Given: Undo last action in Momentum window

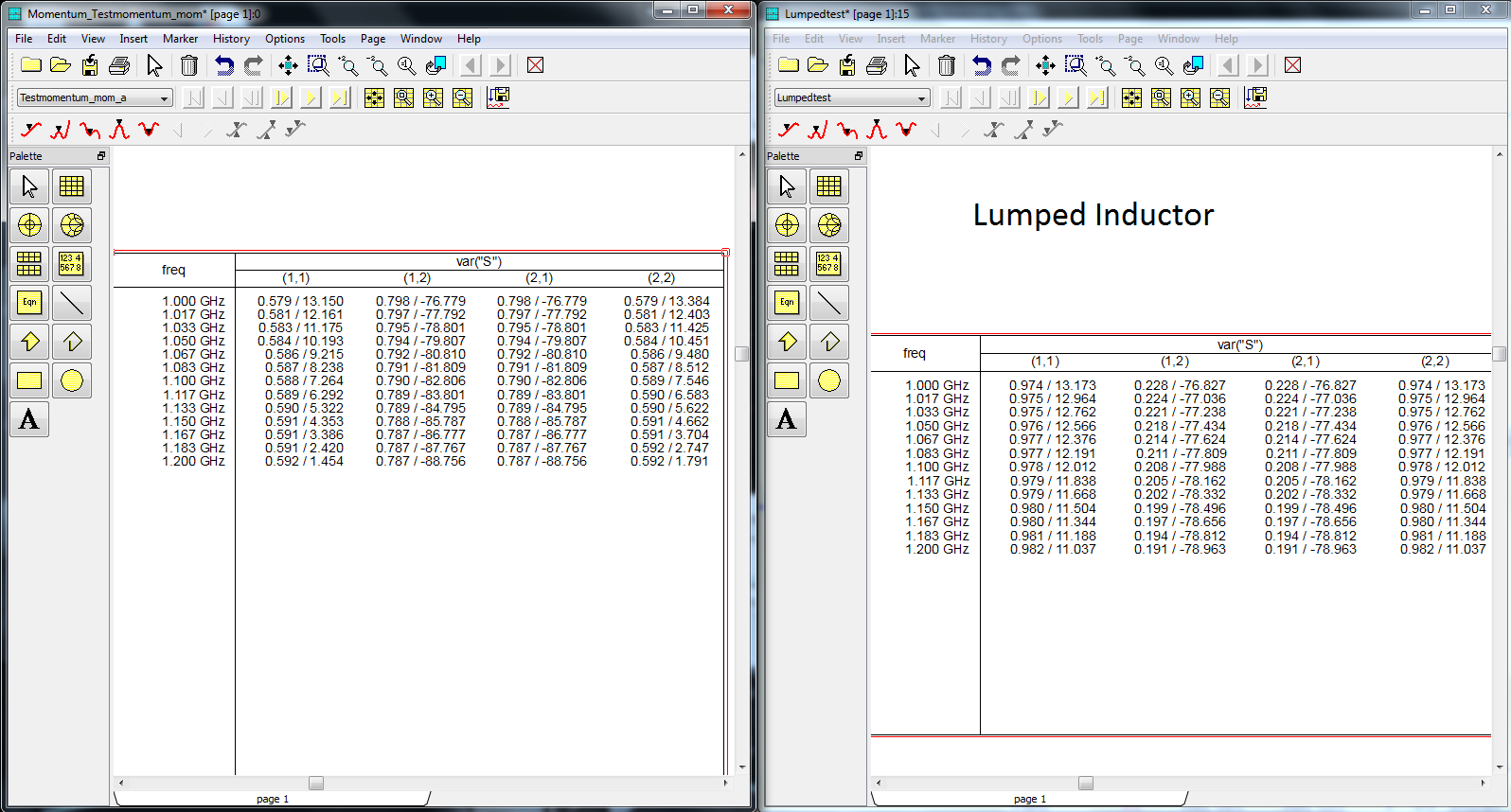Looking at the screenshot, I should [224, 65].
